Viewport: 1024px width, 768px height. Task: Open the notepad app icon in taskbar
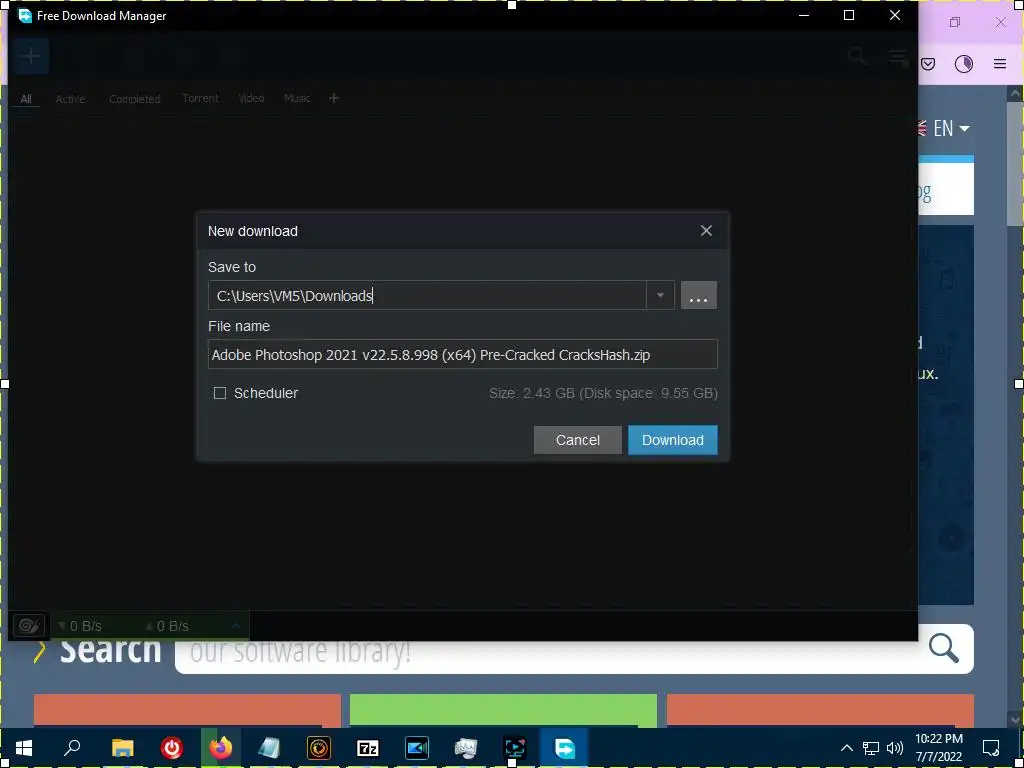click(269, 748)
